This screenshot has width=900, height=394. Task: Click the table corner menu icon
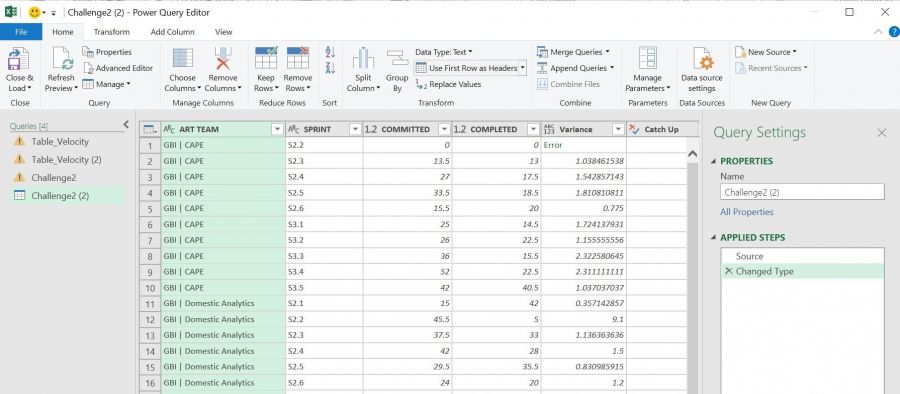[150, 129]
